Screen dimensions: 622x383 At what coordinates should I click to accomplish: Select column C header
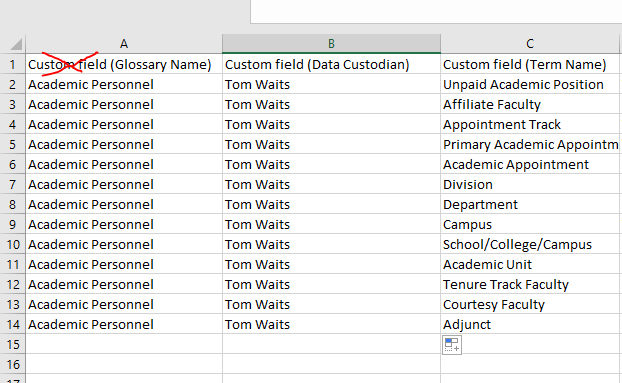pyautogui.click(x=530, y=44)
